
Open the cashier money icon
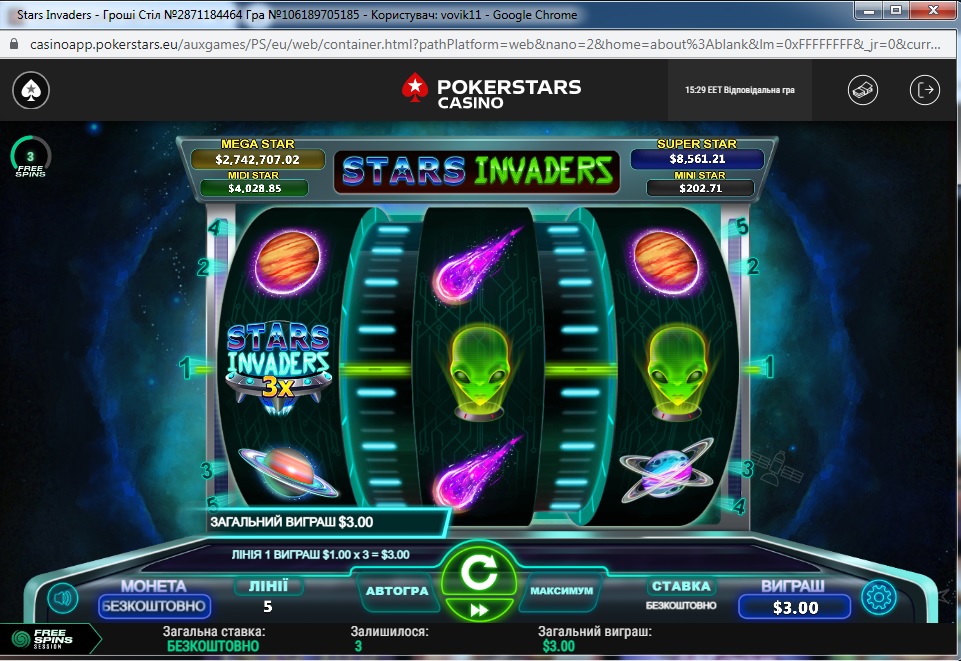[x=862, y=91]
